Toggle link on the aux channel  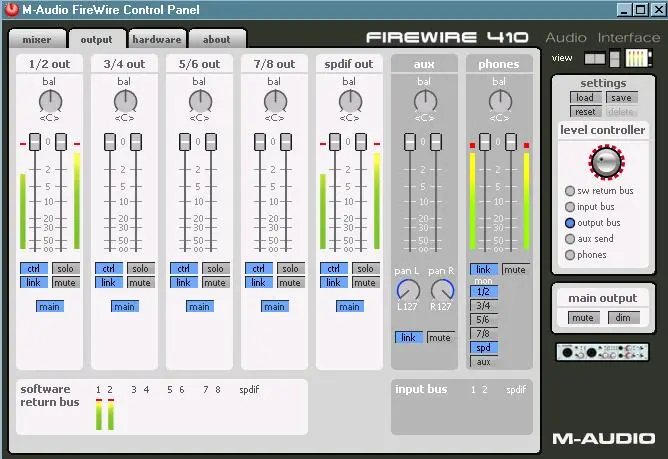point(409,338)
